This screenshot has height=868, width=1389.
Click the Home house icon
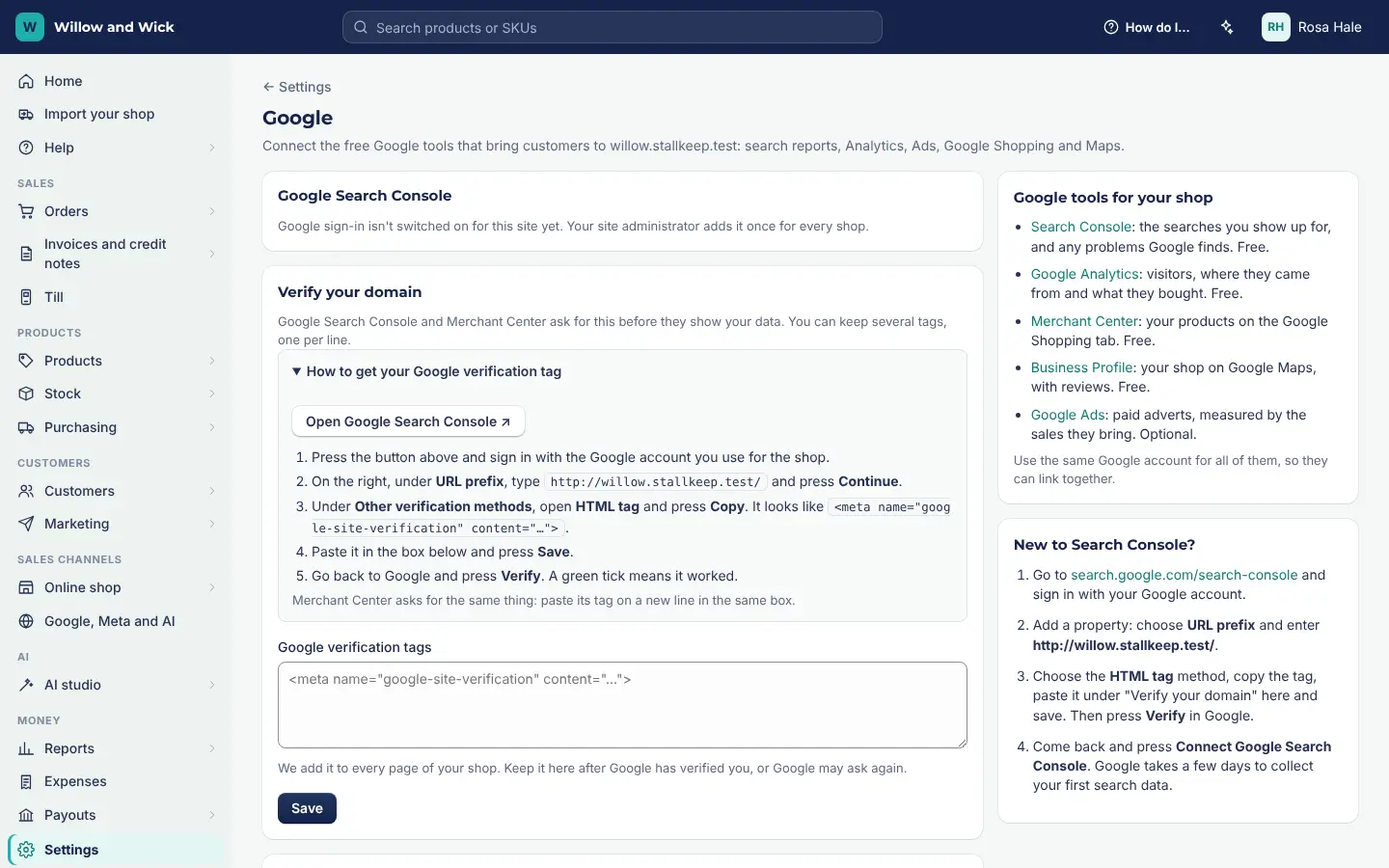tap(26, 81)
